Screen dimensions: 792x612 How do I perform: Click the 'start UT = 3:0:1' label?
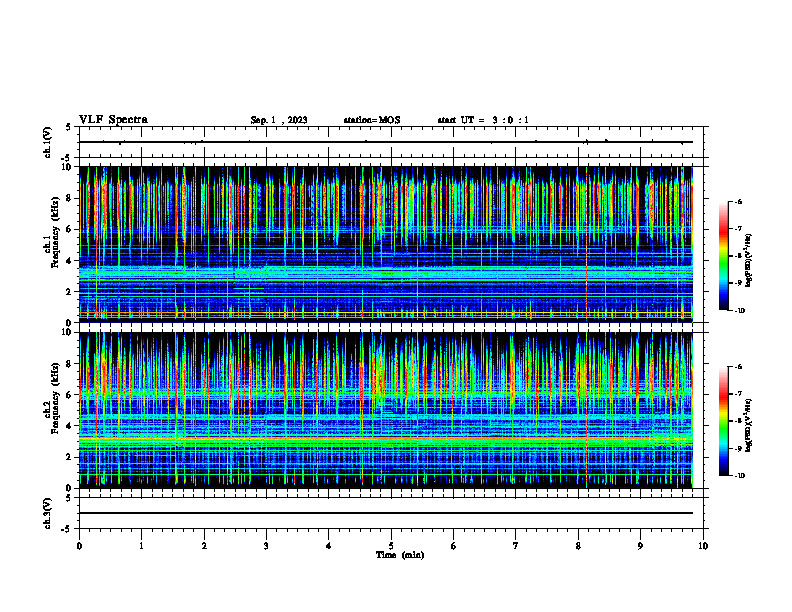click(483, 120)
